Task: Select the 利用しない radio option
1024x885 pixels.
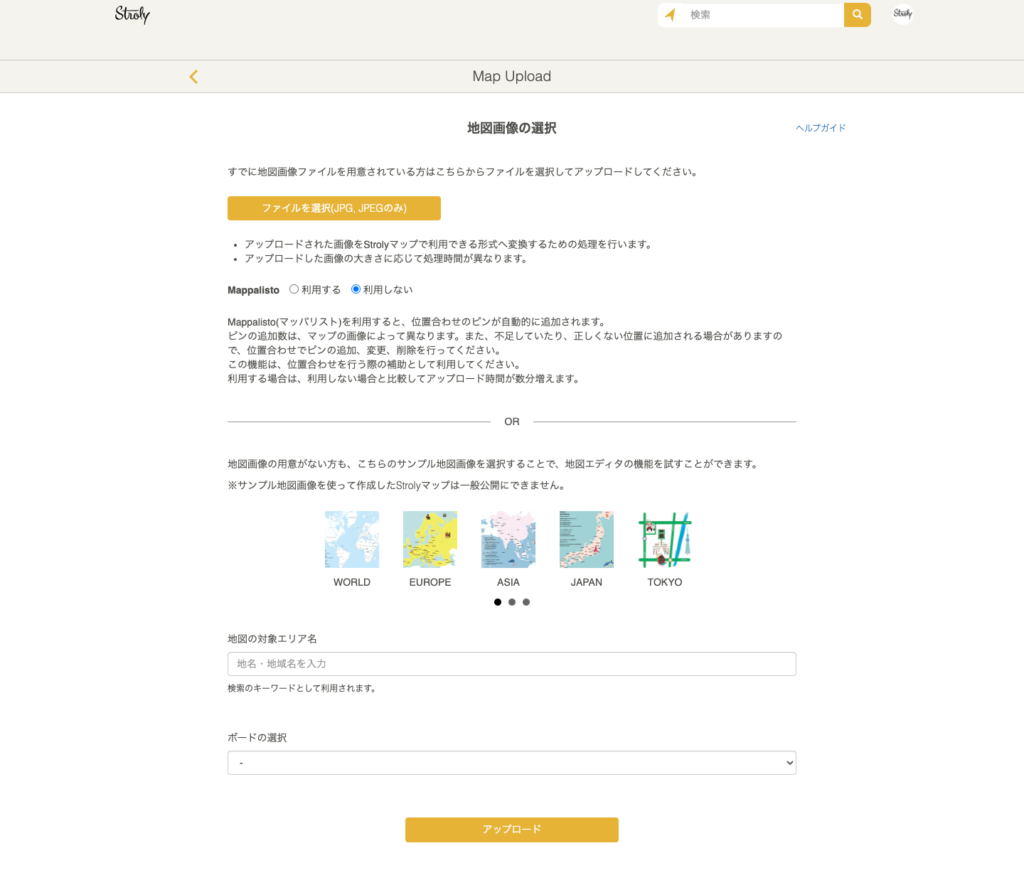Action: (356, 290)
